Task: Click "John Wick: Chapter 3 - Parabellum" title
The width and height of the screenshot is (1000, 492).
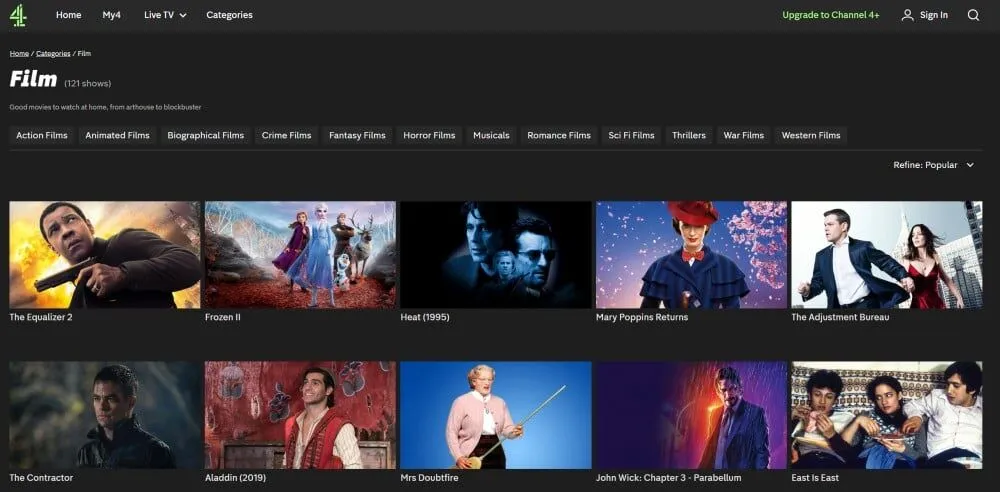Action: pyautogui.click(x=668, y=477)
